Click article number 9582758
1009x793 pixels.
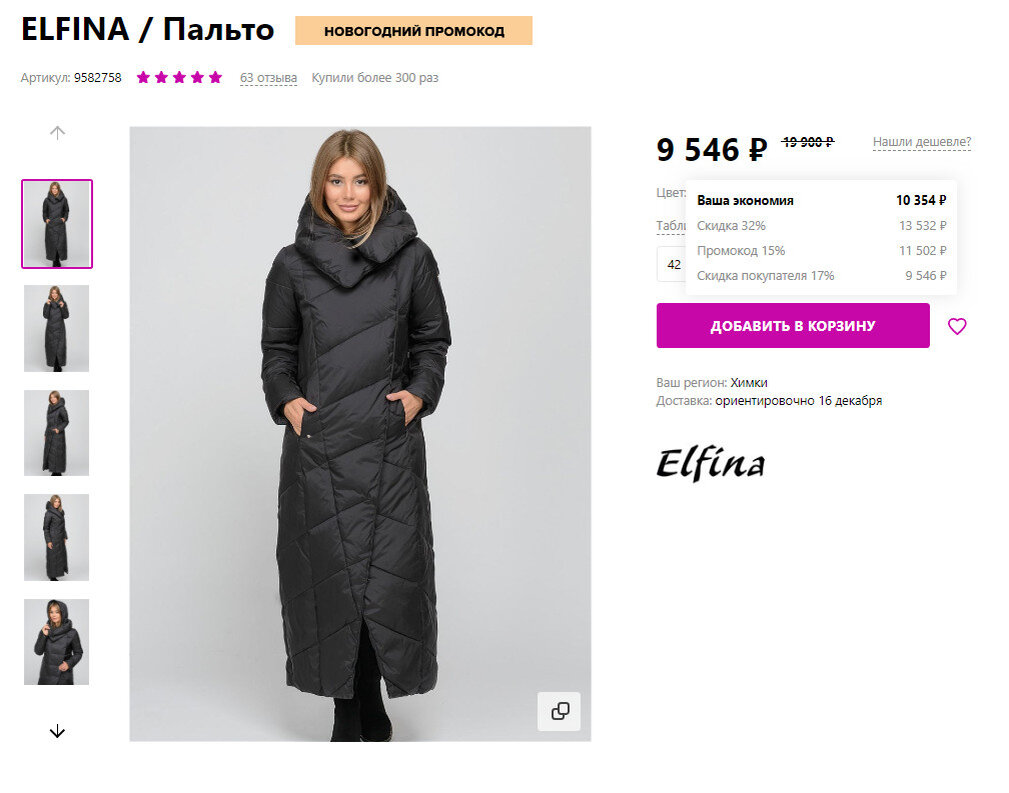point(97,78)
